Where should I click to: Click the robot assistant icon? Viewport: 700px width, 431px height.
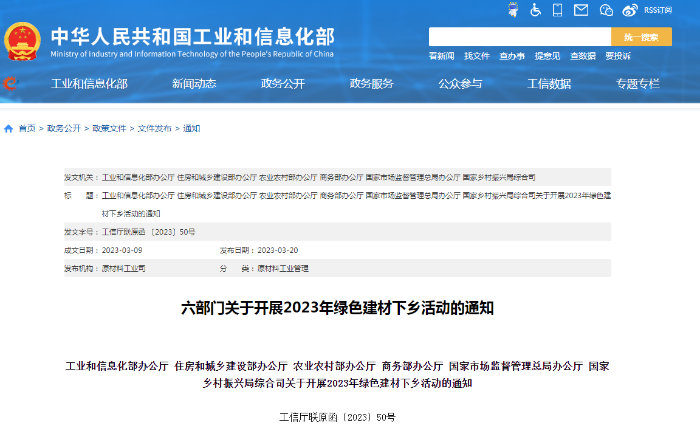pos(512,10)
